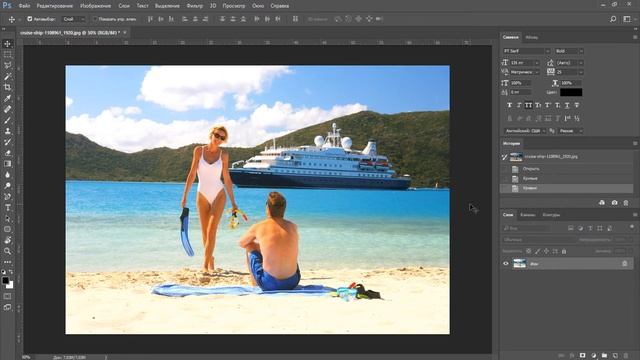This screenshot has height=360, width=640.
Task: Toggle the Auto-Select checkbox
Action: tap(29, 19)
